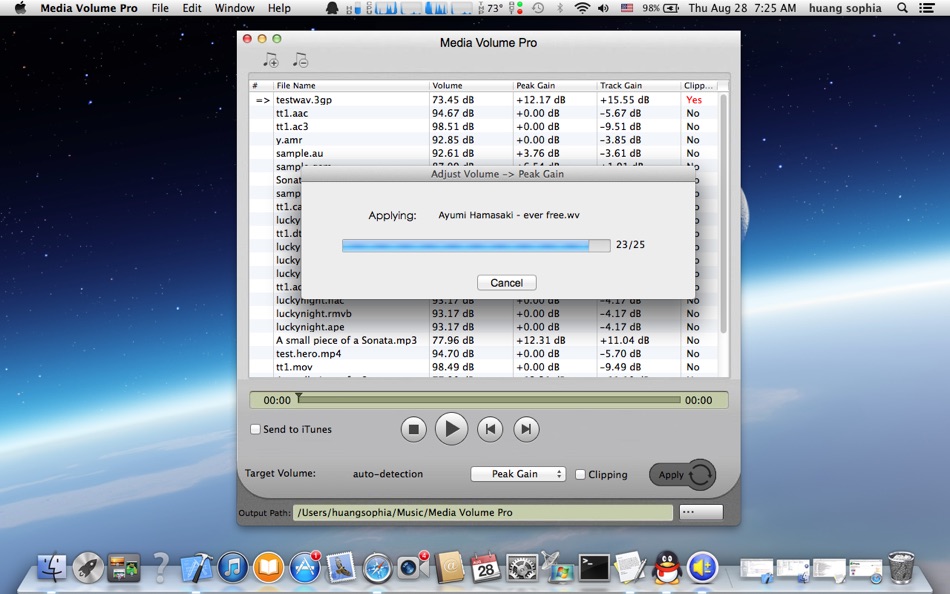
Task: Open the Mail stamp icon in dock
Action: [x=340, y=567]
